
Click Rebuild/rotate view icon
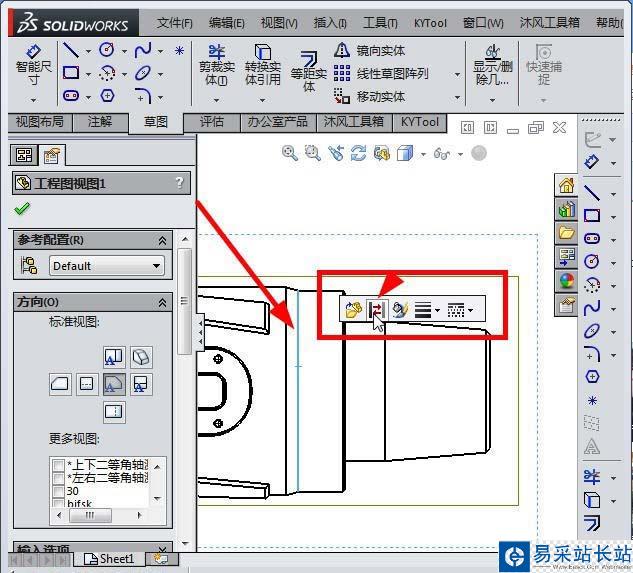tap(358, 153)
